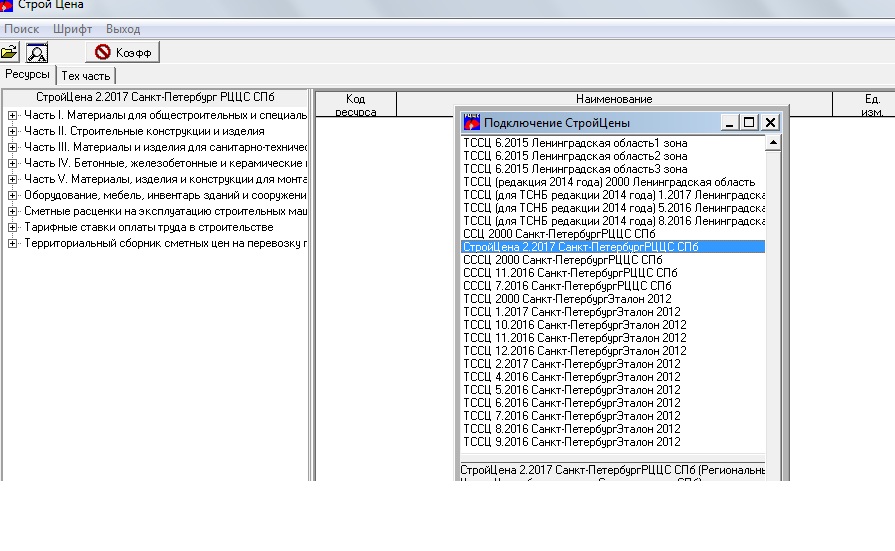Click the search magnifier toolbar icon

37,53
